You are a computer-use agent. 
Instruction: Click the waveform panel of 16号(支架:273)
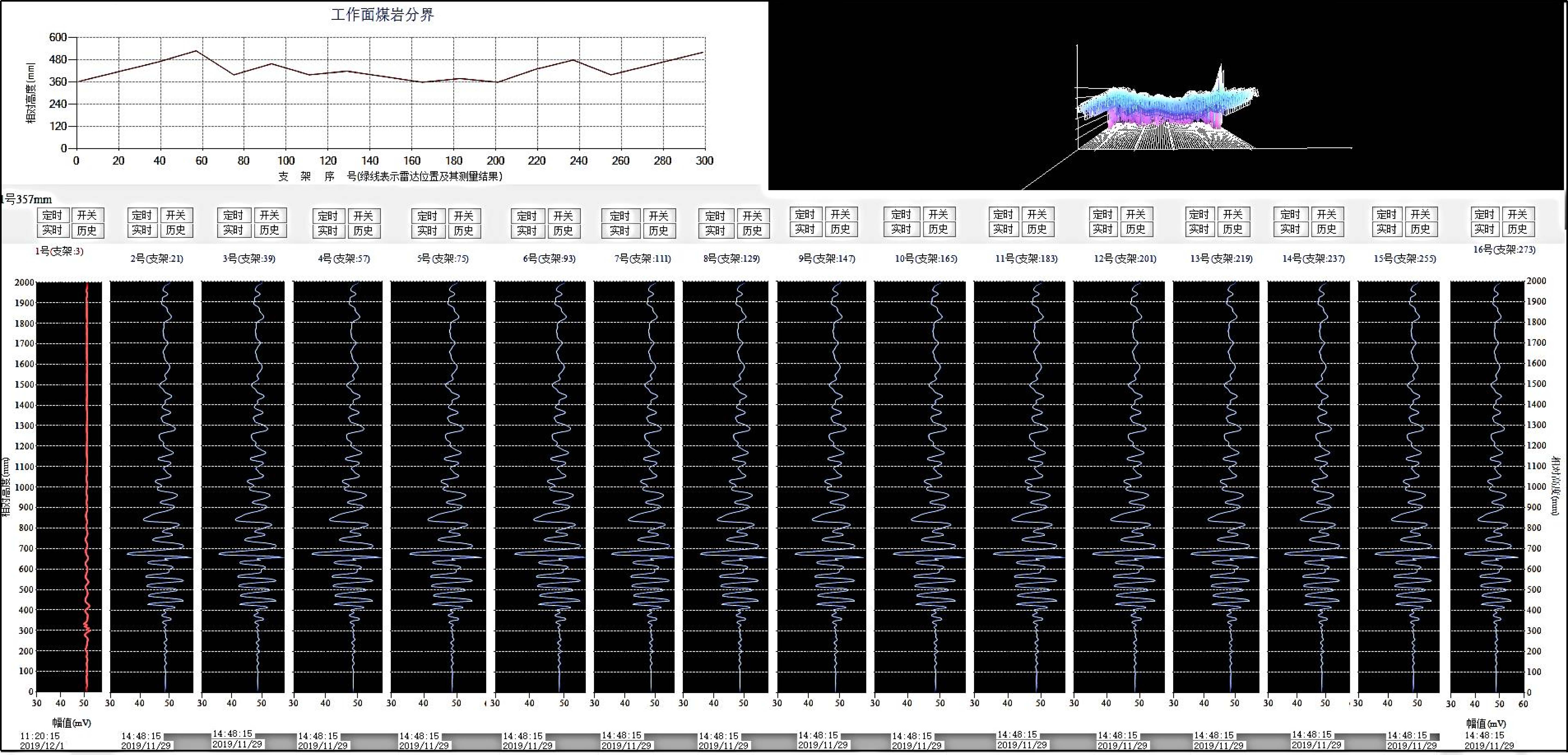pyautogui.click(x=1487, y=486)
